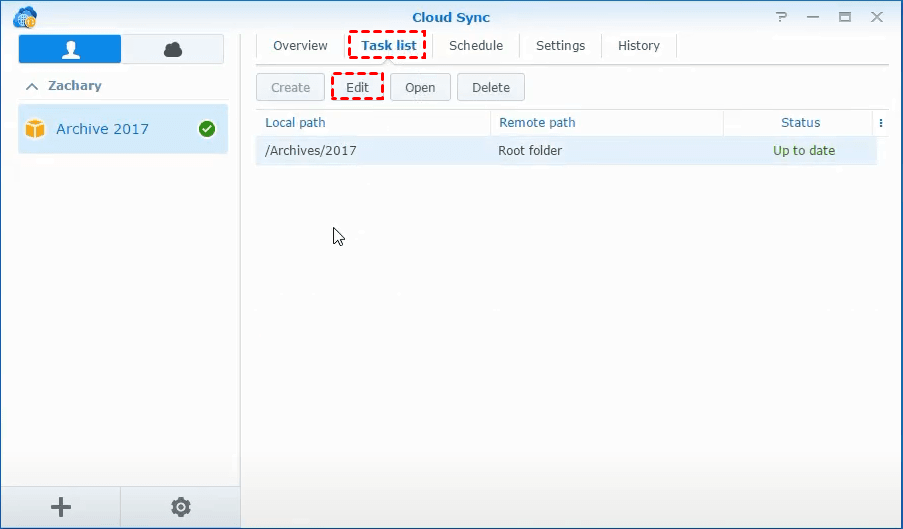Open the Overview tab
The image size is (903, 529).
[x=300, y=45]
